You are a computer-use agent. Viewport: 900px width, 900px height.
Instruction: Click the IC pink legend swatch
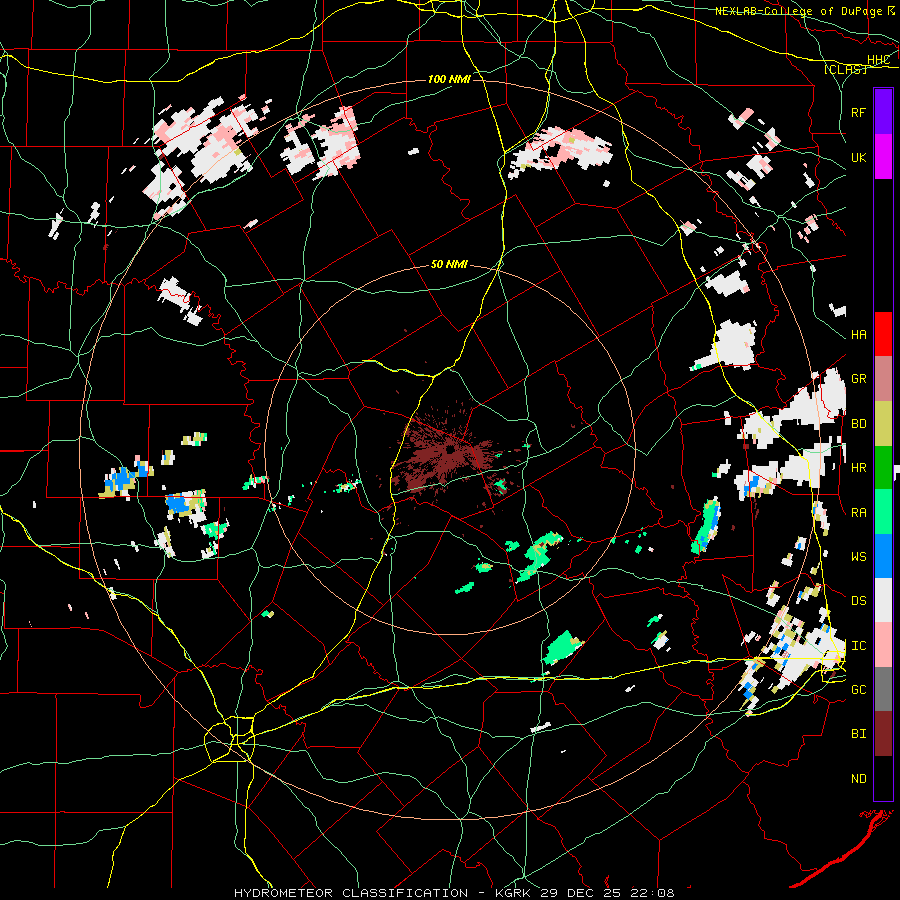883,645
